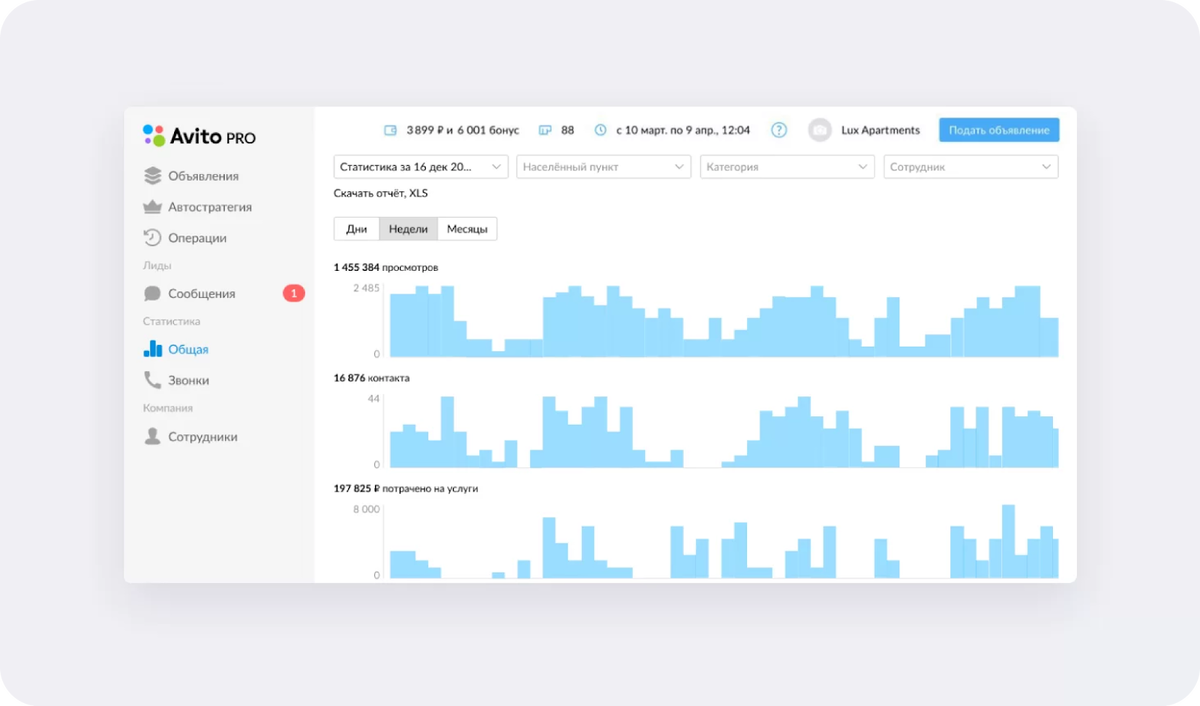
Task: Open Сообщения chat bubble icon
Action: 152,293
